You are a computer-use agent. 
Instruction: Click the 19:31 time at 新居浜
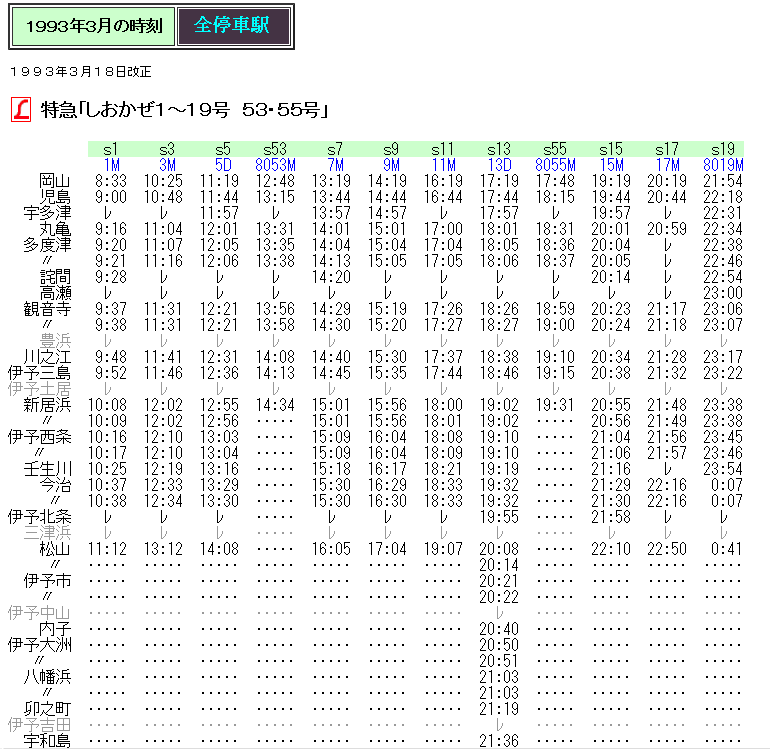[x=555, y=405]
